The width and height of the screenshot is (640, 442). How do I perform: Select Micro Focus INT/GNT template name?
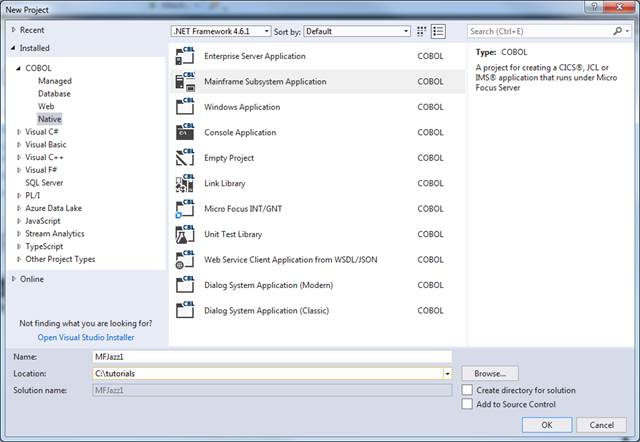click(x=243, y=209)
